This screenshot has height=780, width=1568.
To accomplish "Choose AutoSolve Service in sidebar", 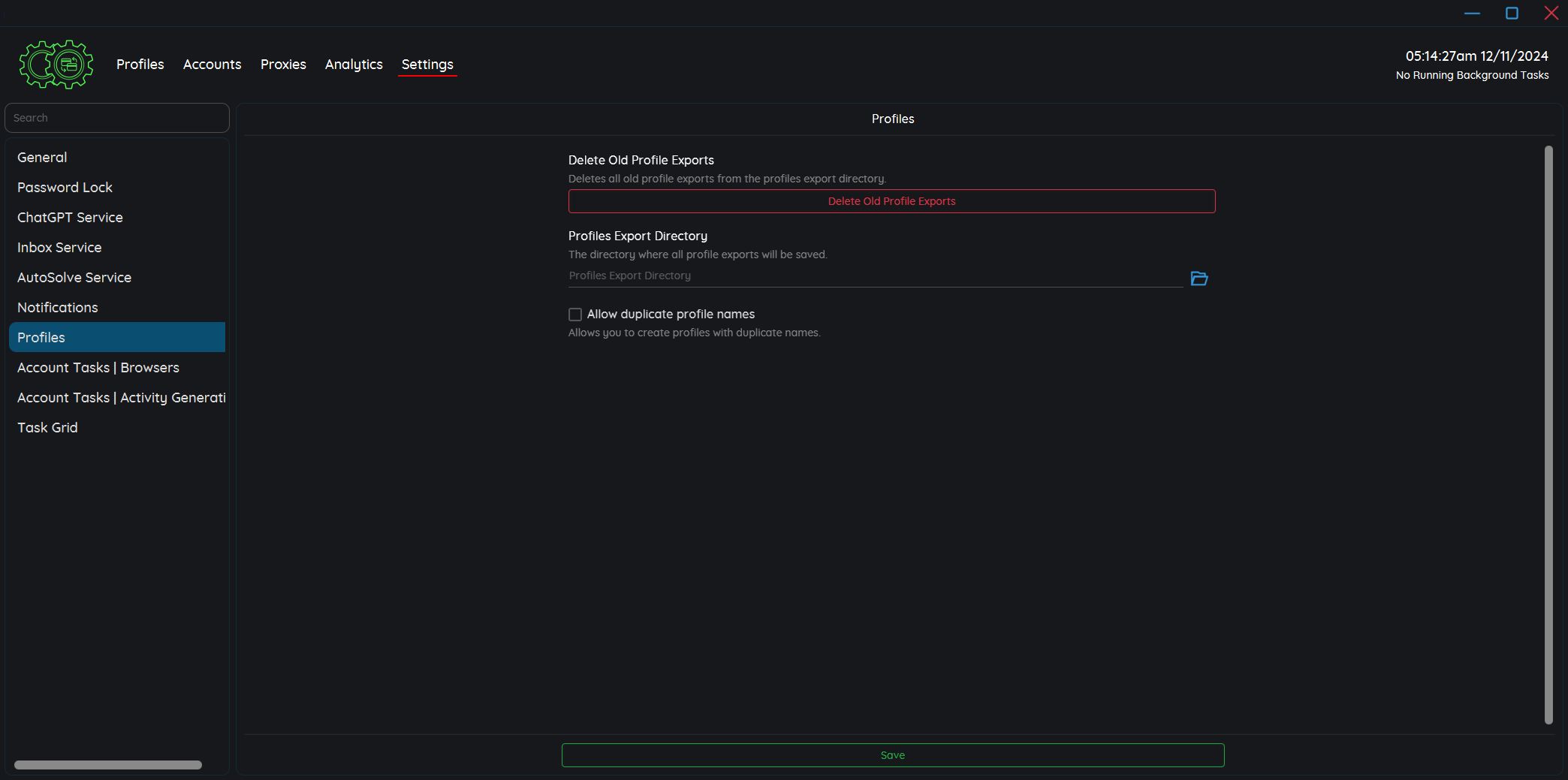I will coord(74,278).
